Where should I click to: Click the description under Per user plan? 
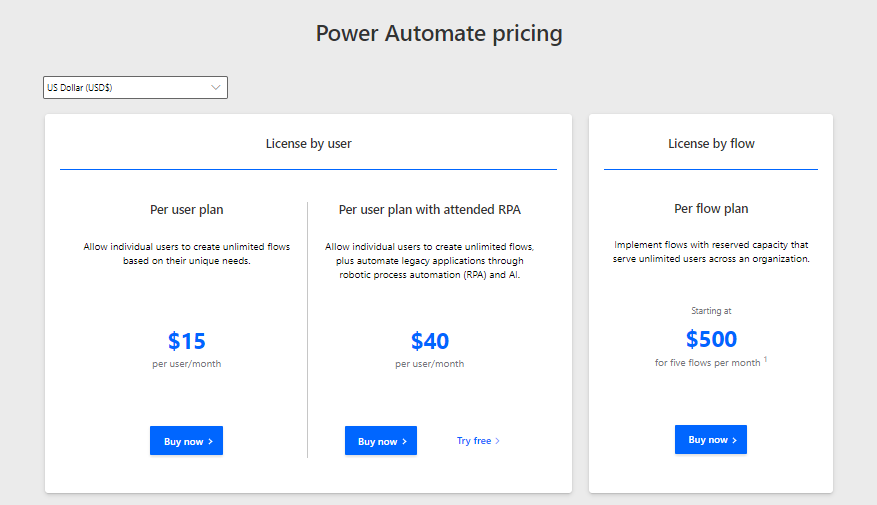[186, 253]
